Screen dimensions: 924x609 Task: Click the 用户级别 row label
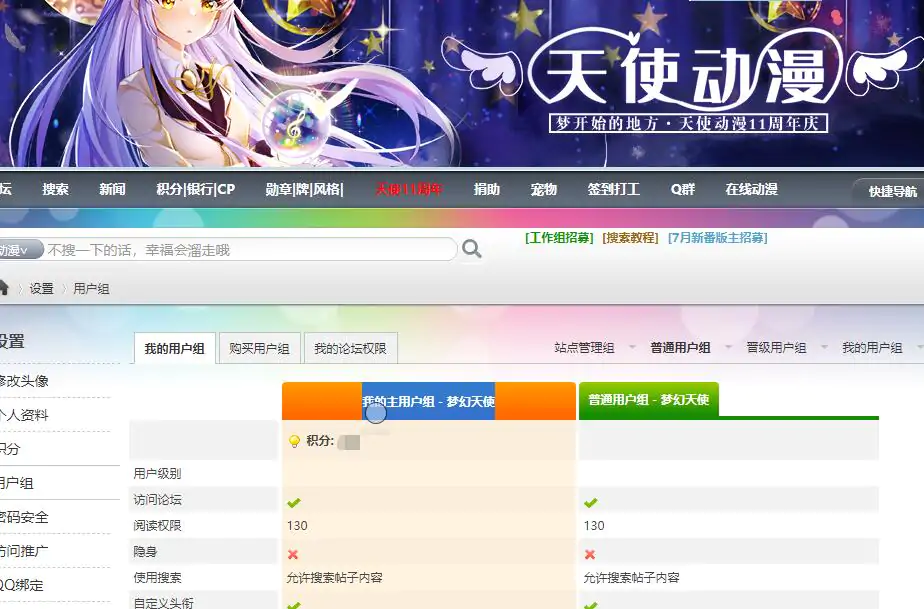[157, 473]
